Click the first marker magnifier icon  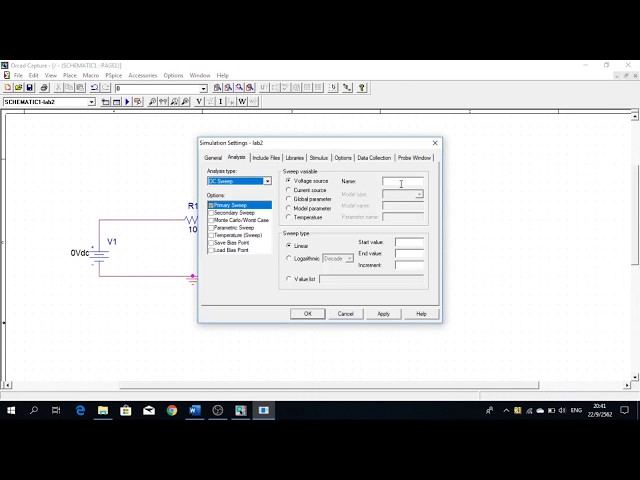pyautogui.click(x=152, y=102)
